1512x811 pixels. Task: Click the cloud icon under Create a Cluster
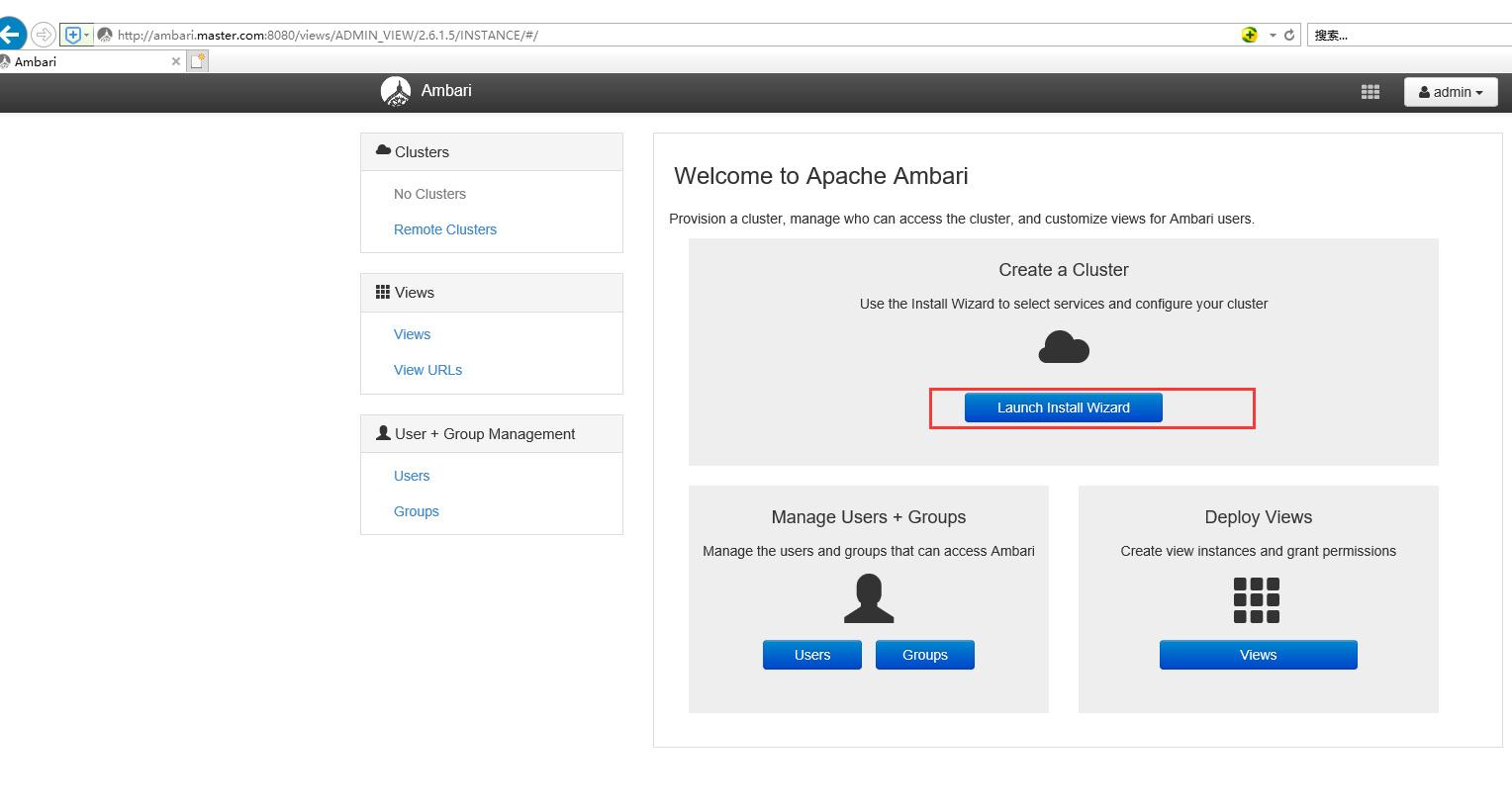coord(1064,347)
